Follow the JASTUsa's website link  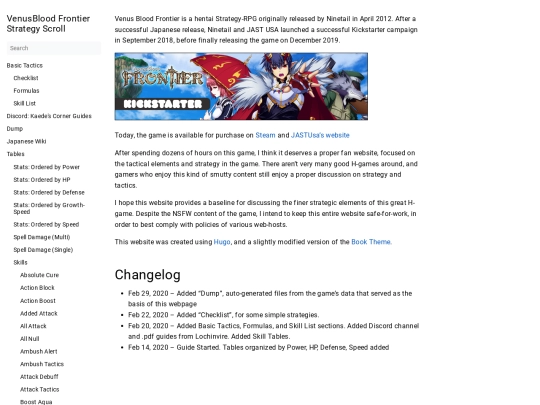320,135
